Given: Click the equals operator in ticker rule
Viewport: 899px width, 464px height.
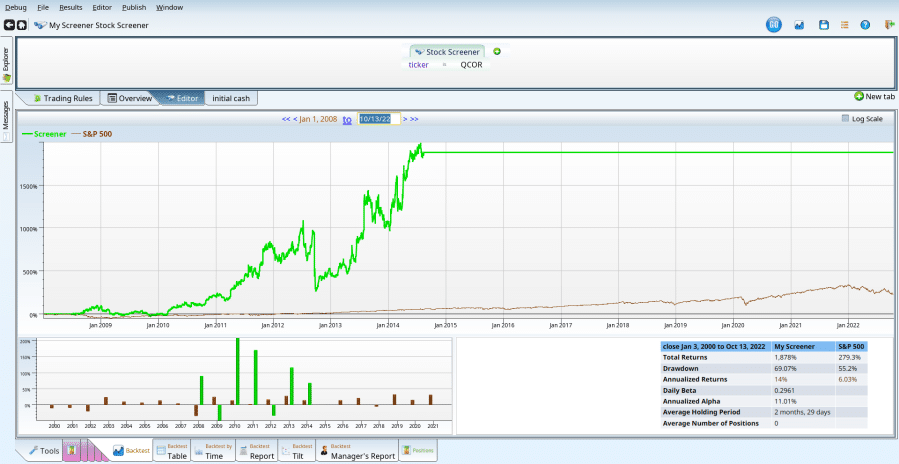Looking at the screenshot, I should tap(444, 65).
